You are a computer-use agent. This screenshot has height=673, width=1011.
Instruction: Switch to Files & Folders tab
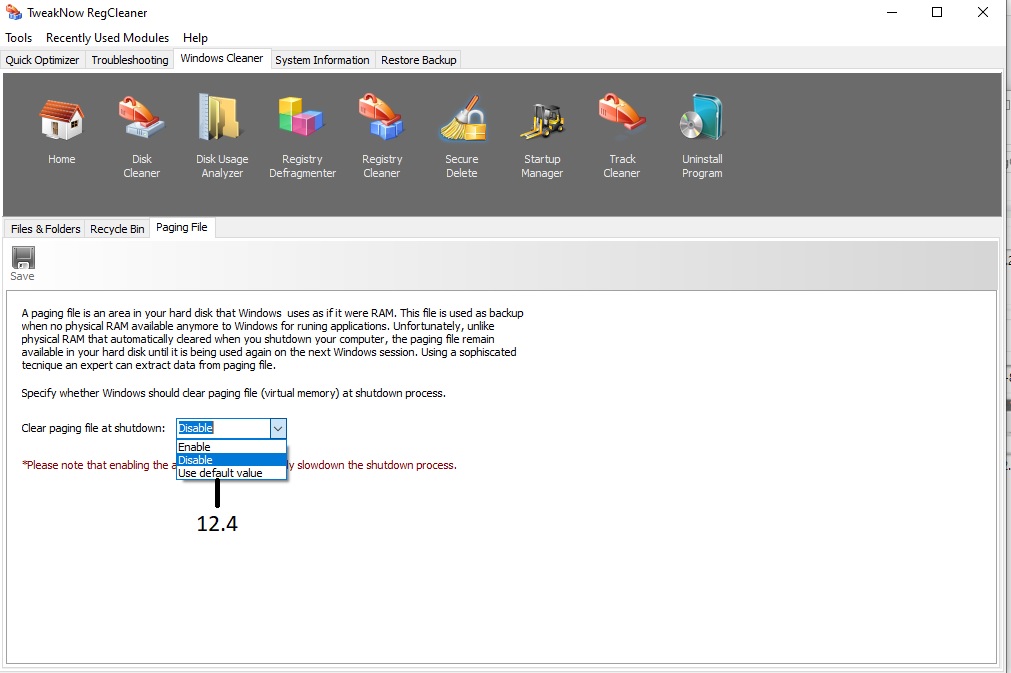point(45,229)
